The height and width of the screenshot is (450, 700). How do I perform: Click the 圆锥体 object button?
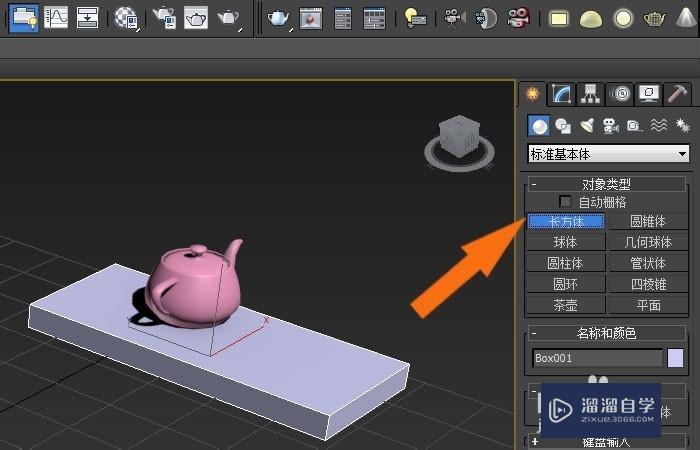click(648, 221)
